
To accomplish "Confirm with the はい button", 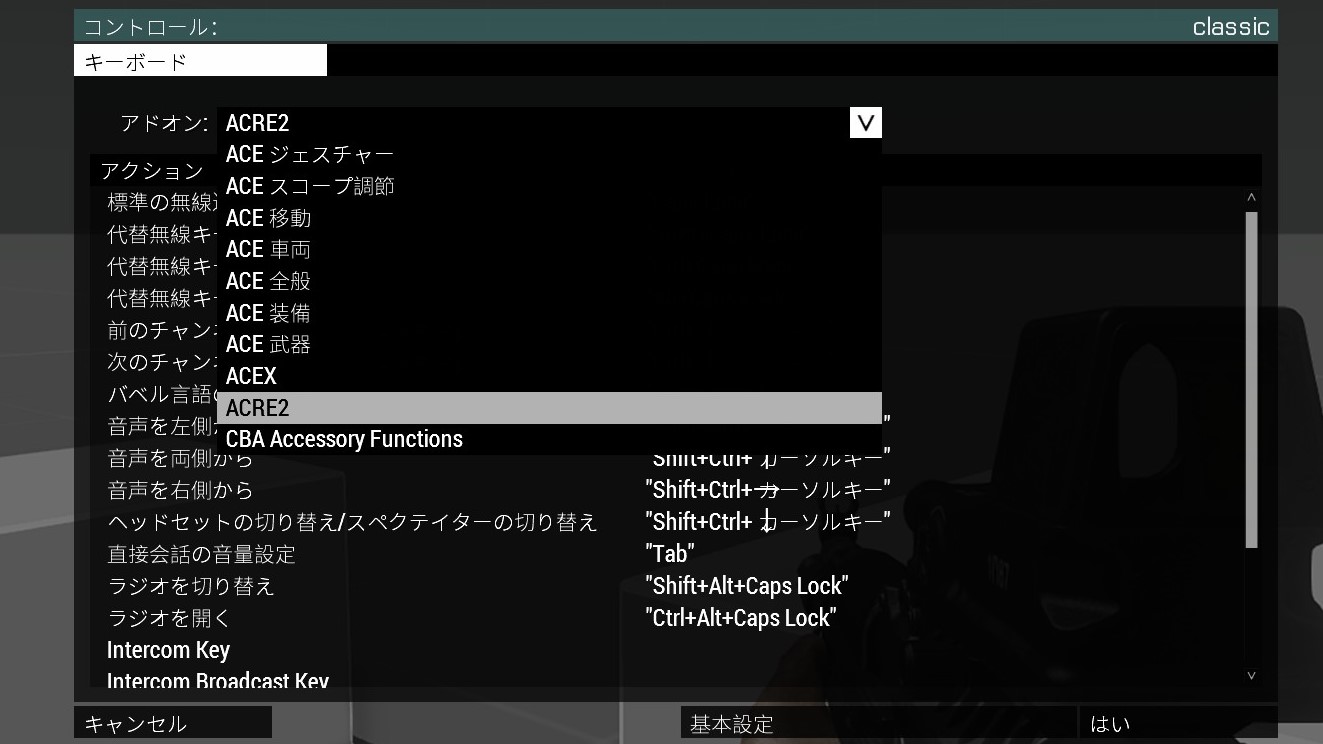I will point(1178,723).
